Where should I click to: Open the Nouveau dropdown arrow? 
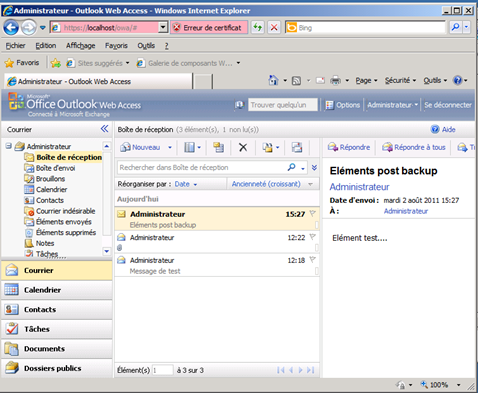coord(170,147)
